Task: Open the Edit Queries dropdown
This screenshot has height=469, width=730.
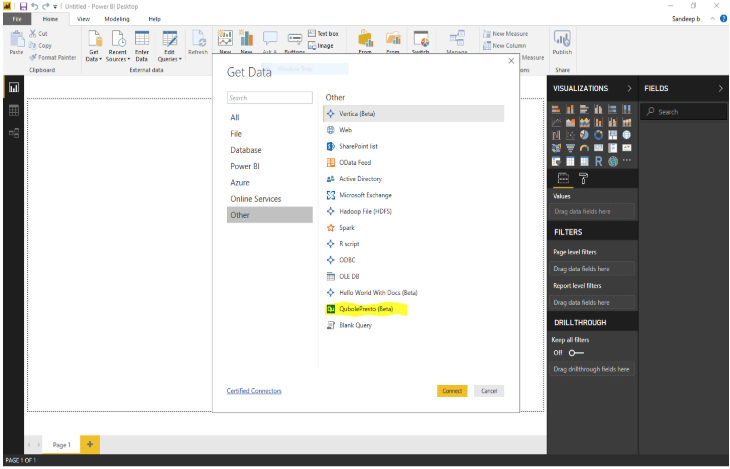Action: pos(169,46)
